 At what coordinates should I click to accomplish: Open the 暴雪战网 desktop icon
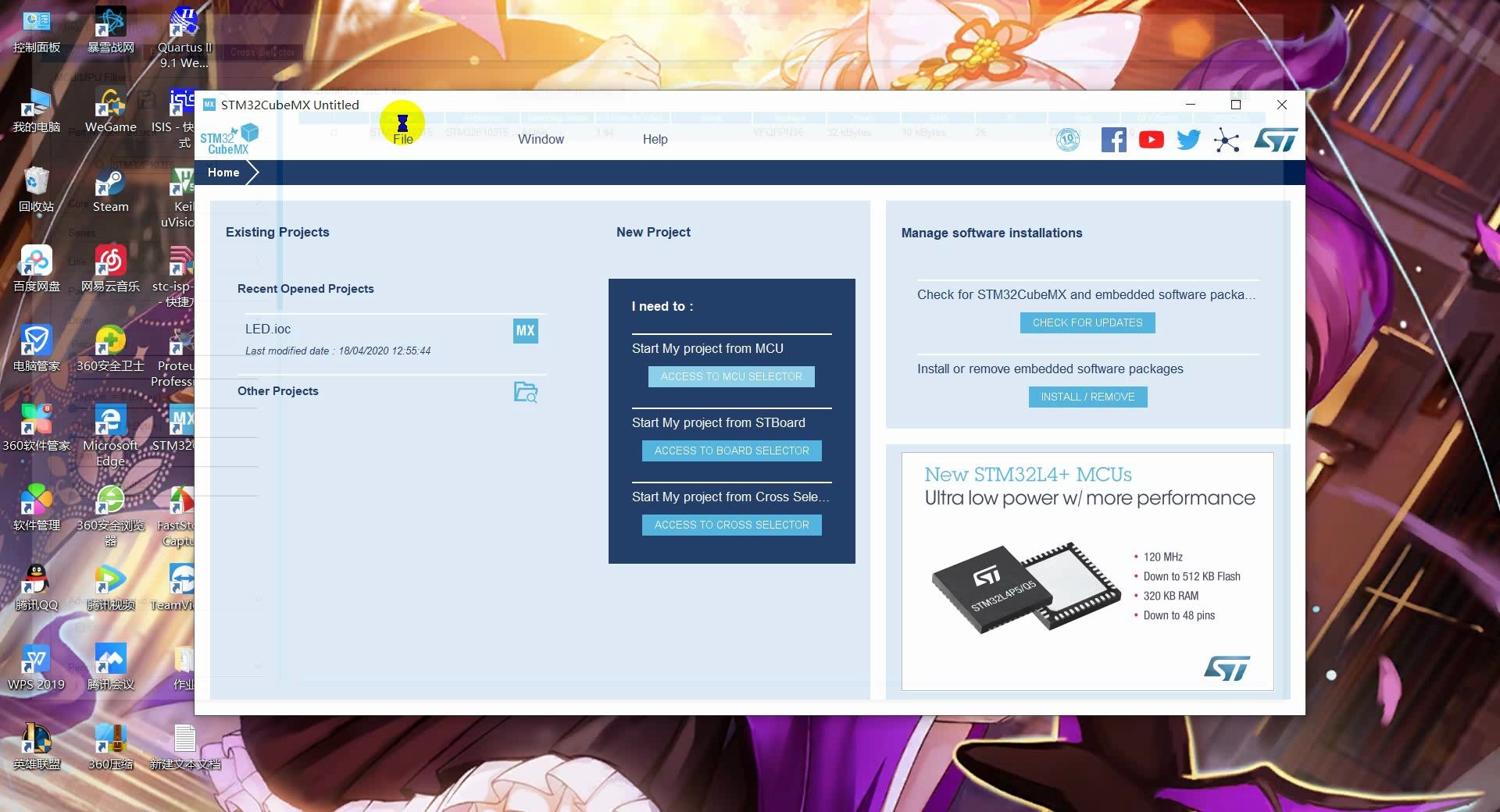point(110,31)
